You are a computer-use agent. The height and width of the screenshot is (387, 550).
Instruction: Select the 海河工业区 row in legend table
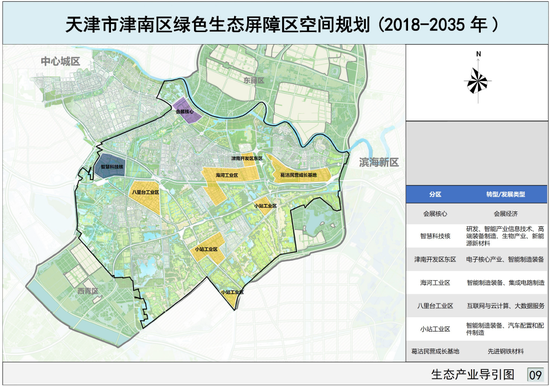(477, 282)
